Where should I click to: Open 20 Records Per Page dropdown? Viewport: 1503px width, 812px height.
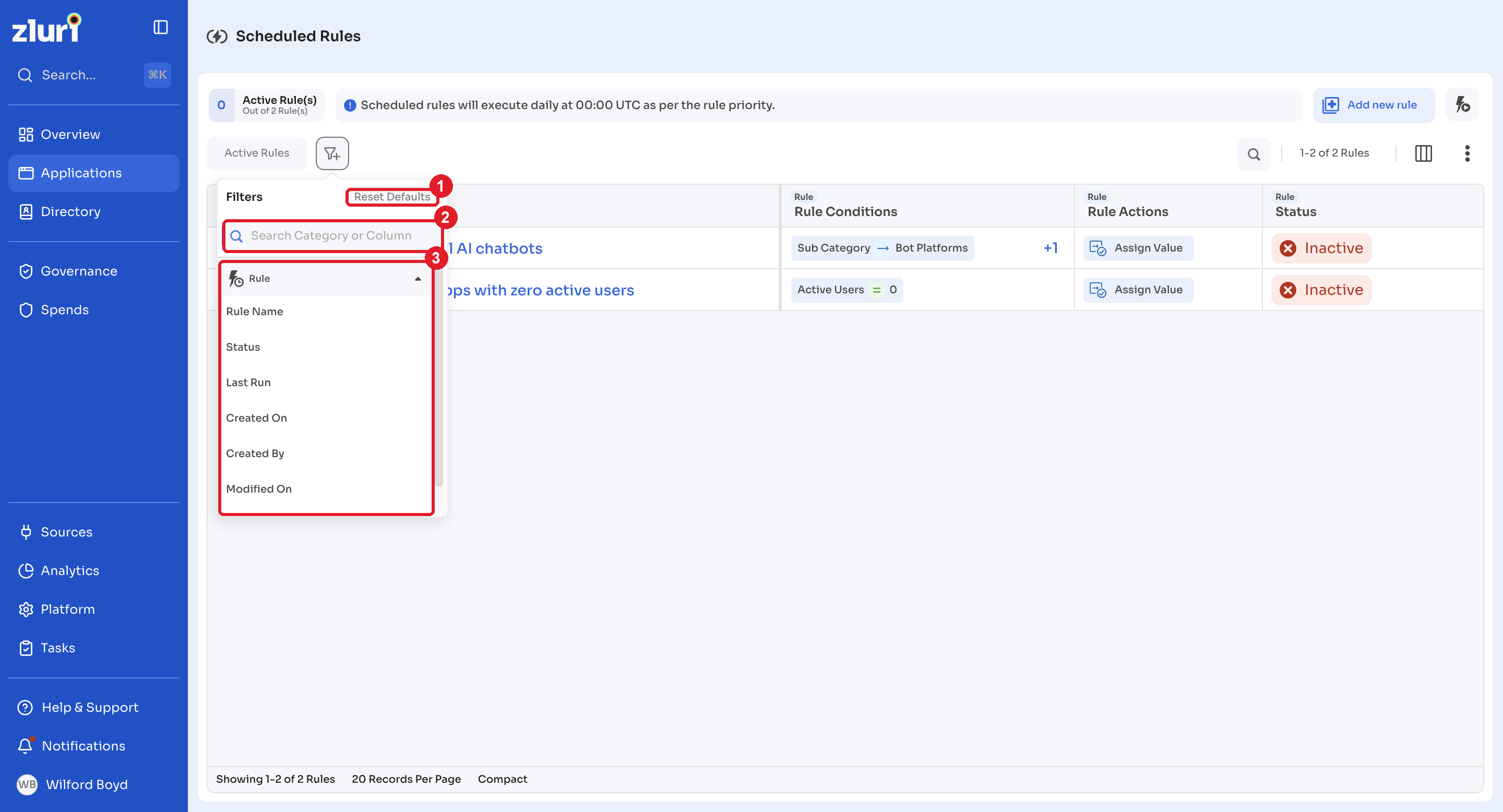tap(406, 779)
